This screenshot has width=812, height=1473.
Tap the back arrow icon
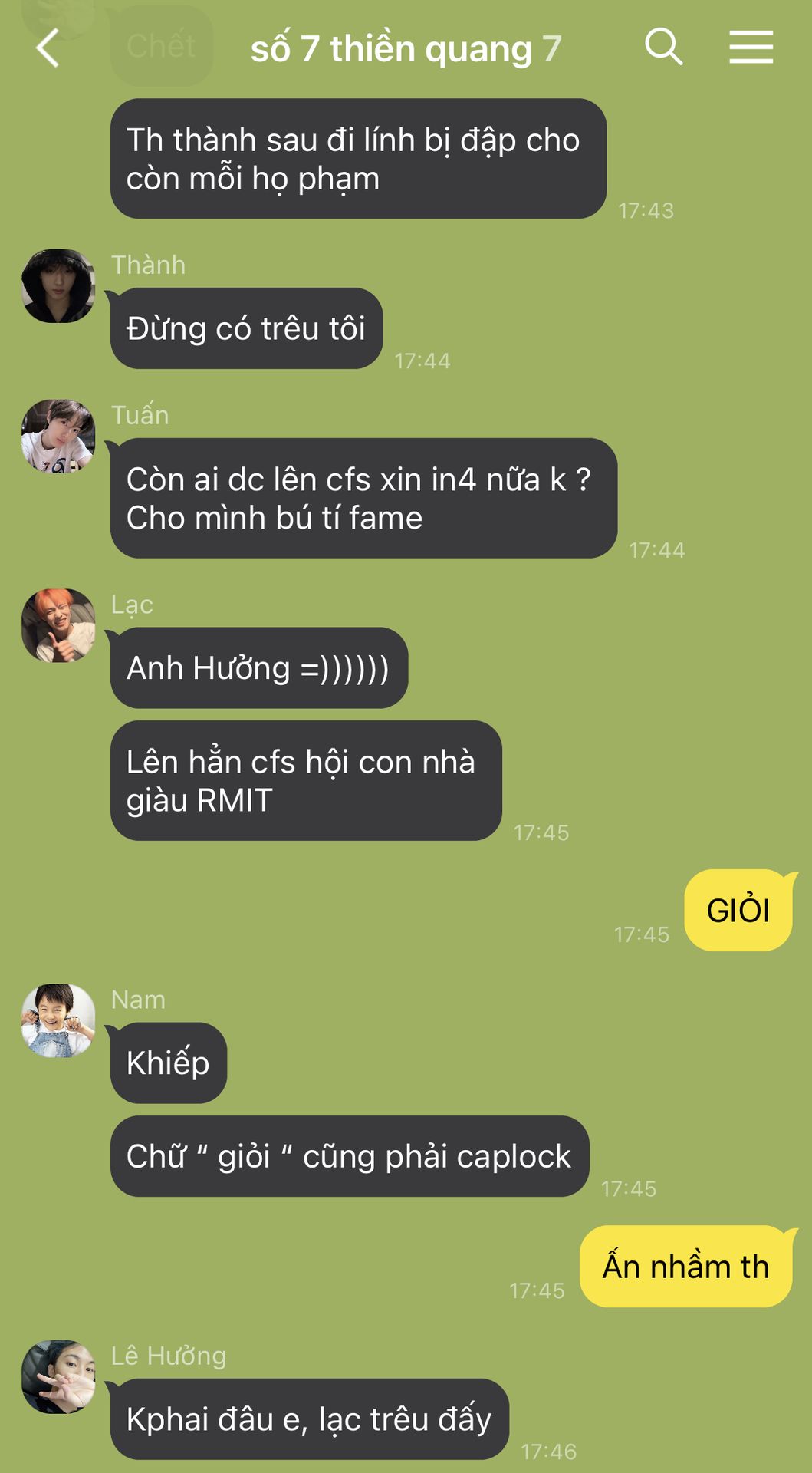[x=48, y=48]
